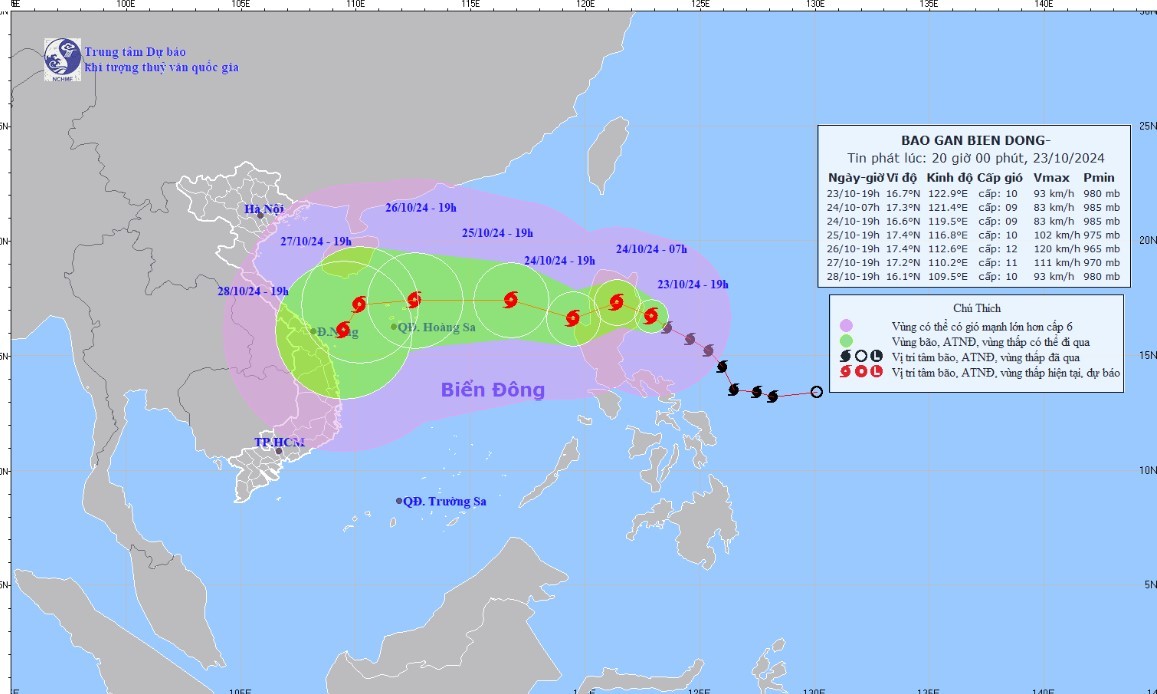1157x694 pixels.
Task: Select the storm icon under 26/10/24 - 19h
Action: 414,298
